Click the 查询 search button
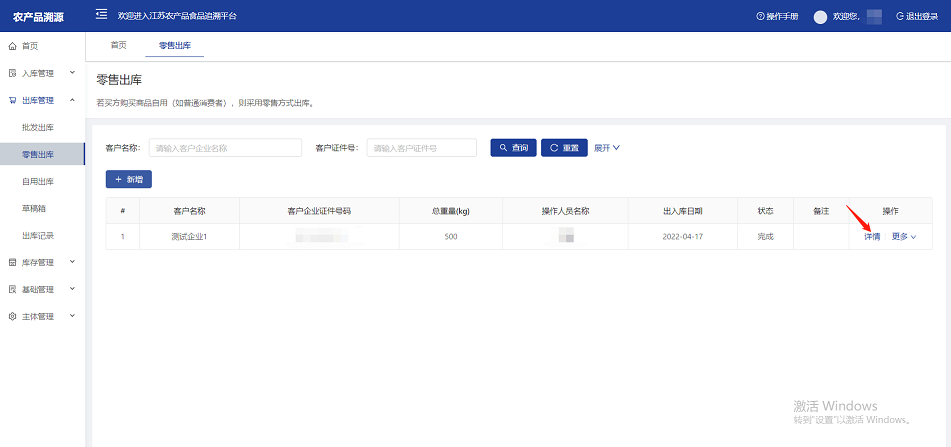951x447 pixels. (x=513, y=148)
